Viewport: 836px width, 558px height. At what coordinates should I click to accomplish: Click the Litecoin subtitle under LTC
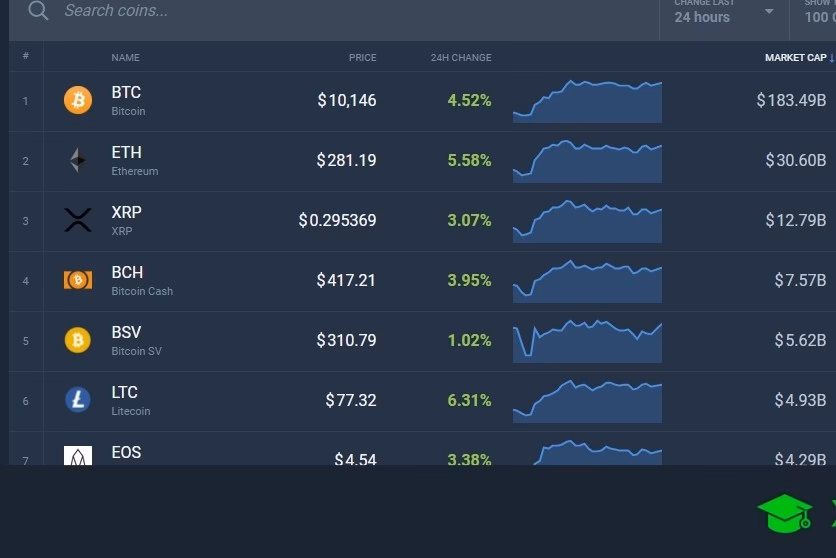click(x=131, y=411)
